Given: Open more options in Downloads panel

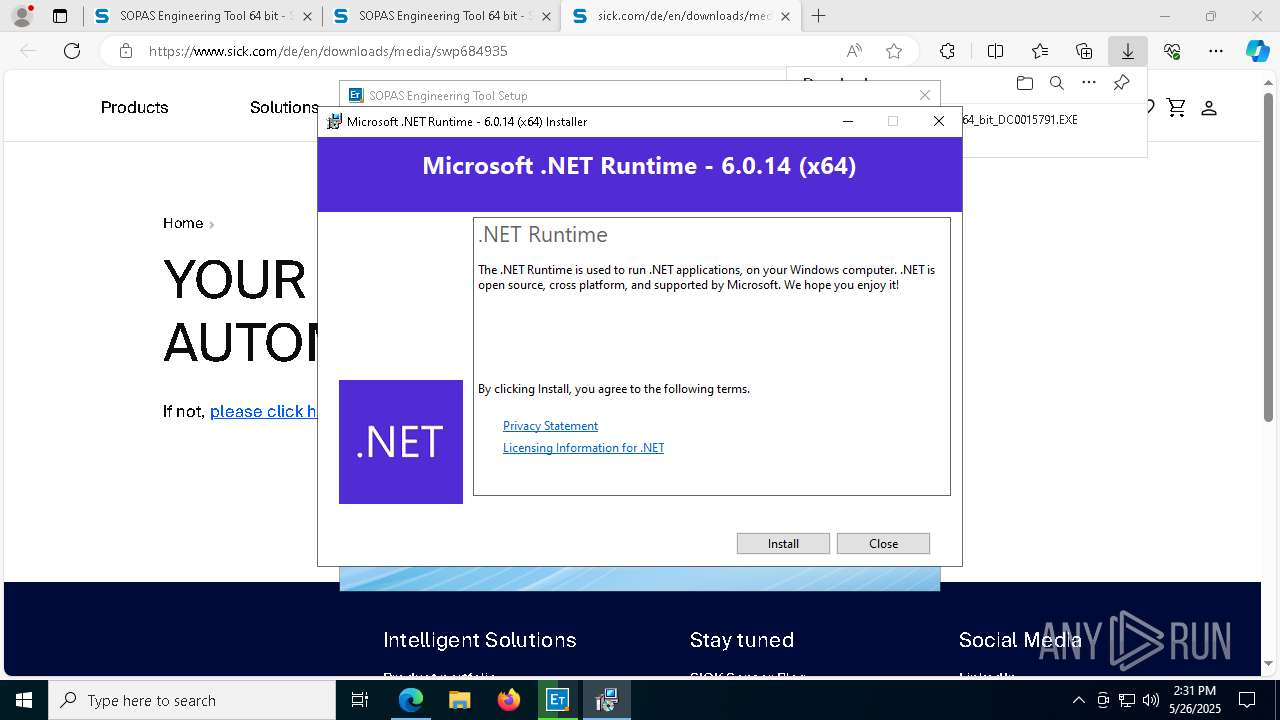Looking at the screenshot, I should coord(1089,83).
